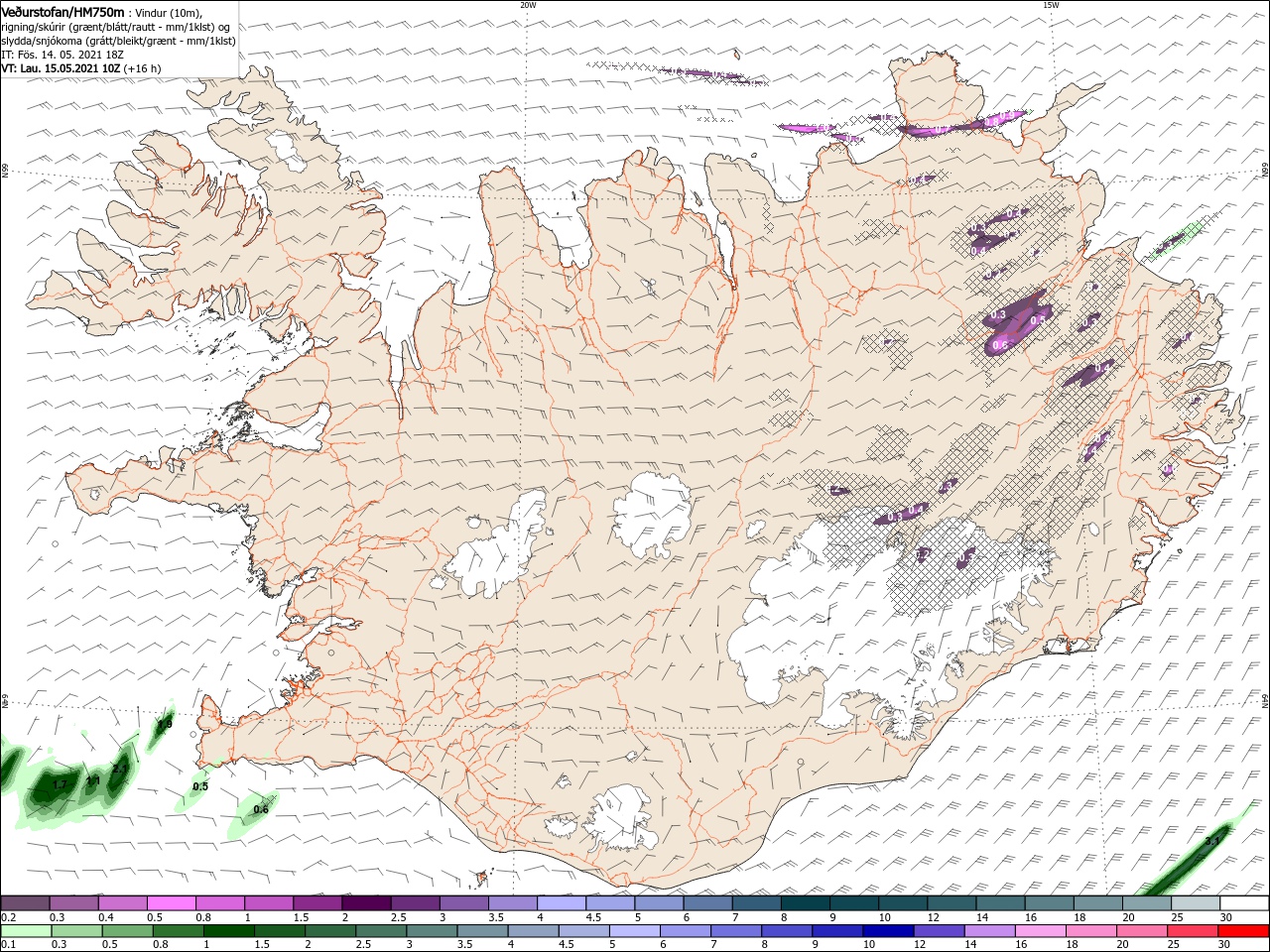
Task: Pick the dark teal swatch labeled 9 in purple row
Action: pos(854,903)
